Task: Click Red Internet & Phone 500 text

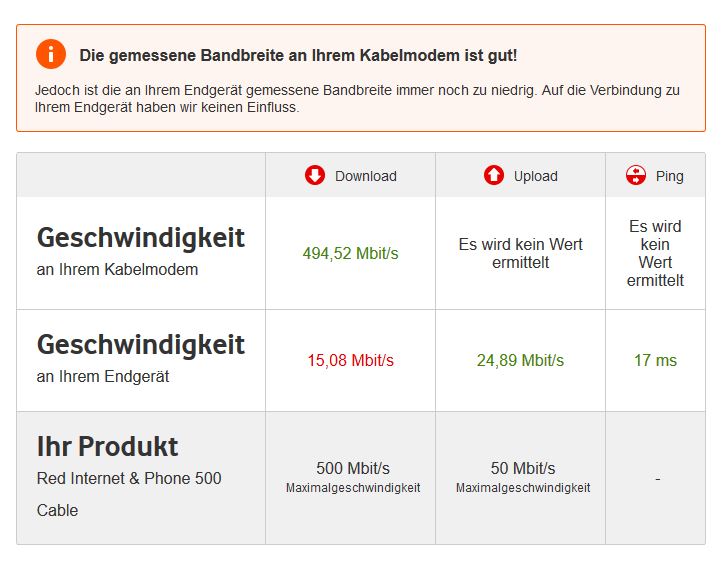Action: click(x=129, y=479)
